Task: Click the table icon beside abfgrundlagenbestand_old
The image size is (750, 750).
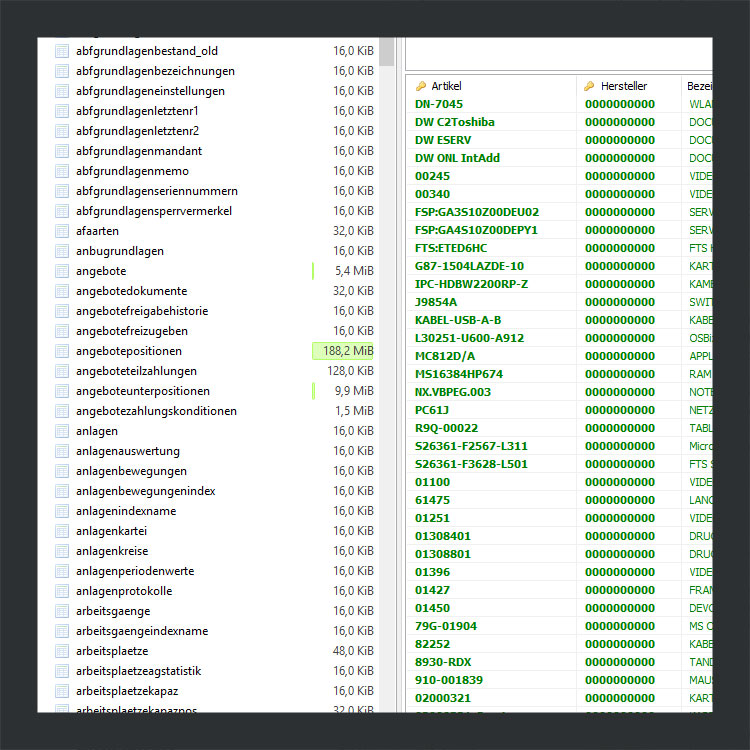Action: click(62, 51)
